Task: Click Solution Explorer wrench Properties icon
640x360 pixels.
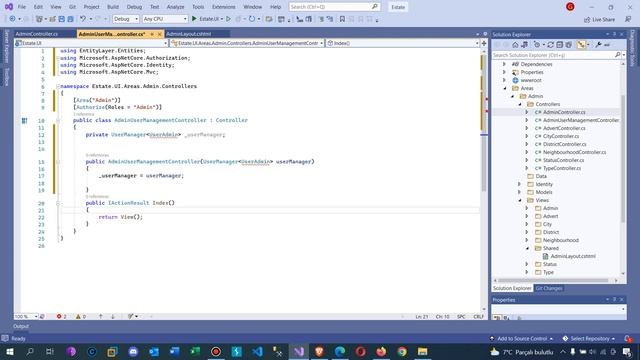Action: pyautogui.click(x=598, y=45)
